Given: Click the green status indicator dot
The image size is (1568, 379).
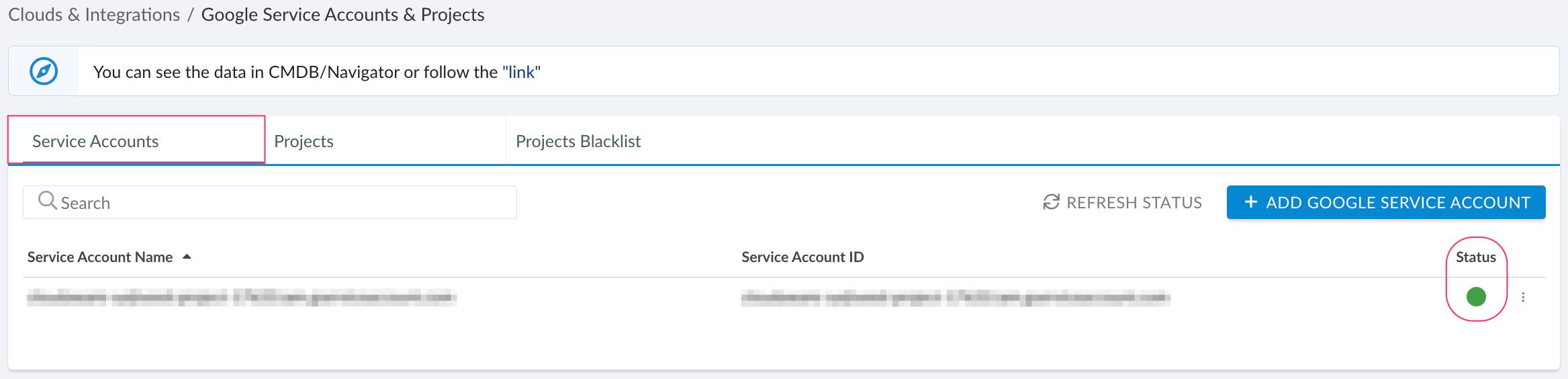Looking at the screenshot, I should (1476, 296).
